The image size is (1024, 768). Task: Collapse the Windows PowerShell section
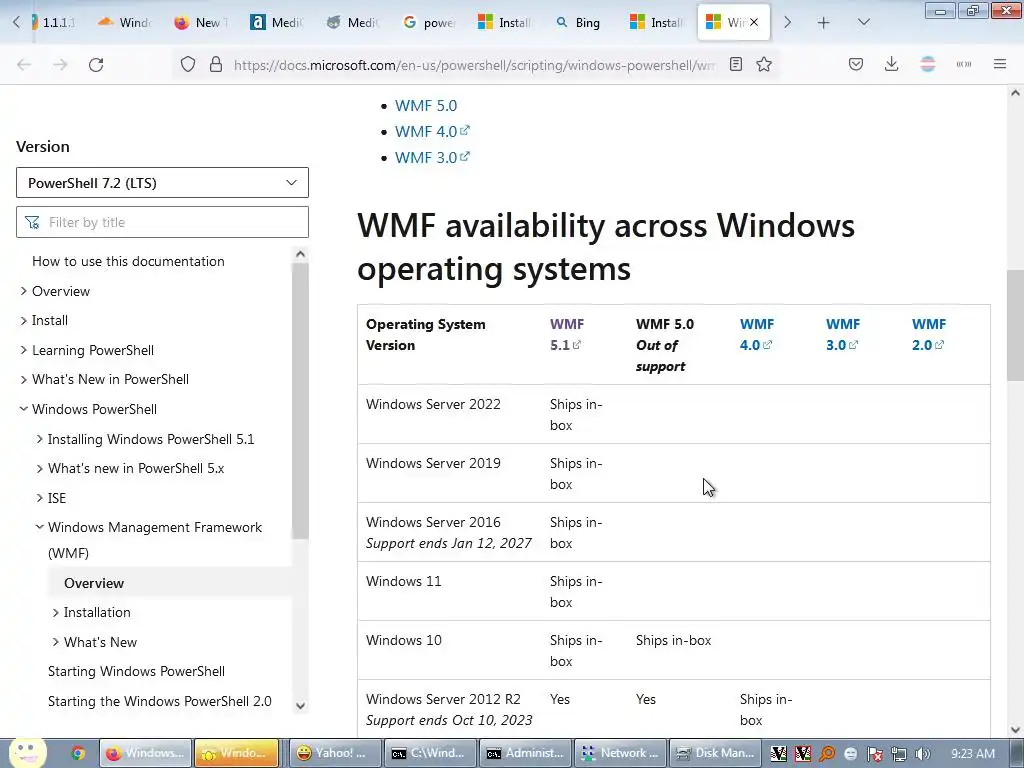pyautogui.click(x=24, y=409)
